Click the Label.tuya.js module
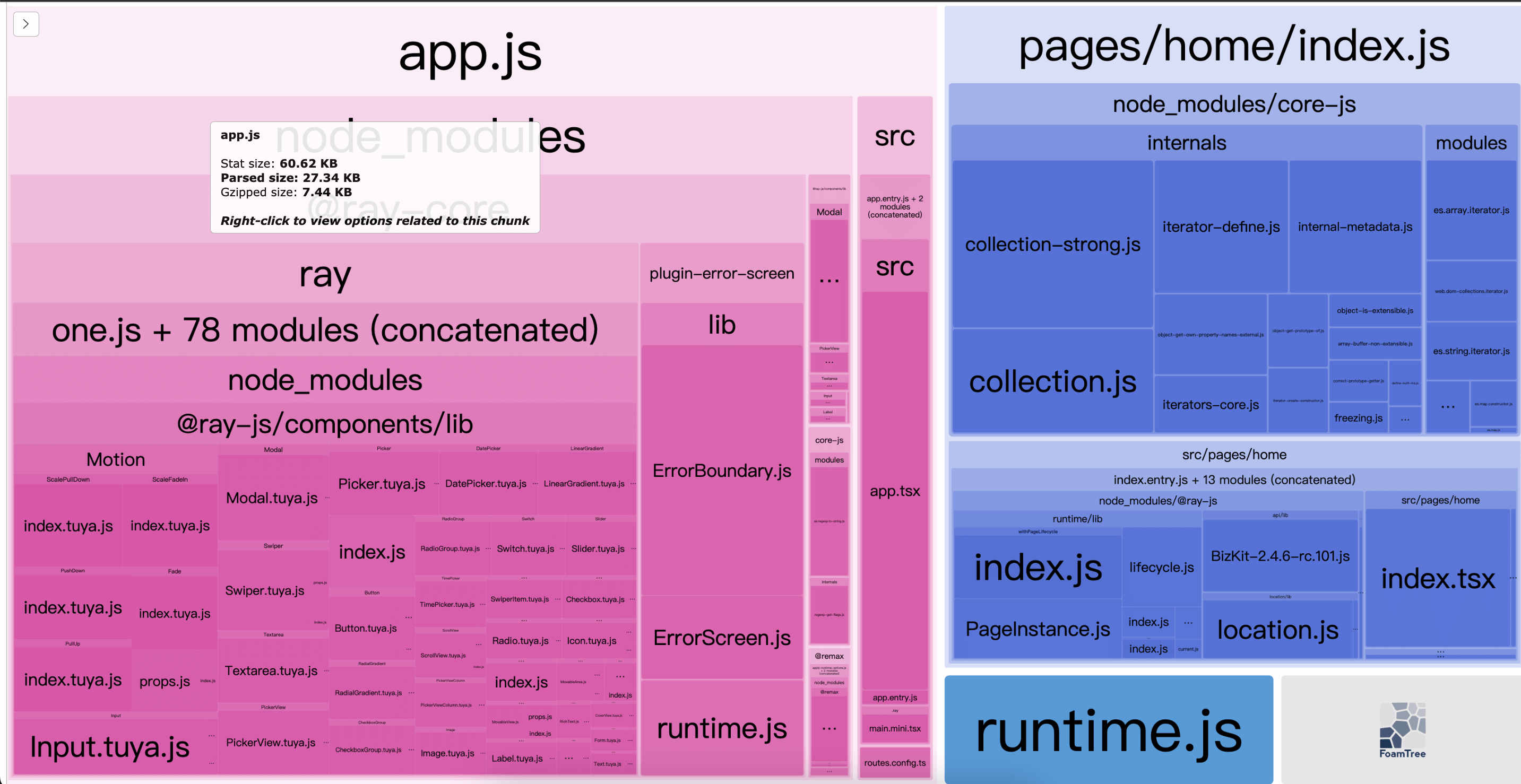The width and height of the screenshot is (1521, 784). click(517, 759)
